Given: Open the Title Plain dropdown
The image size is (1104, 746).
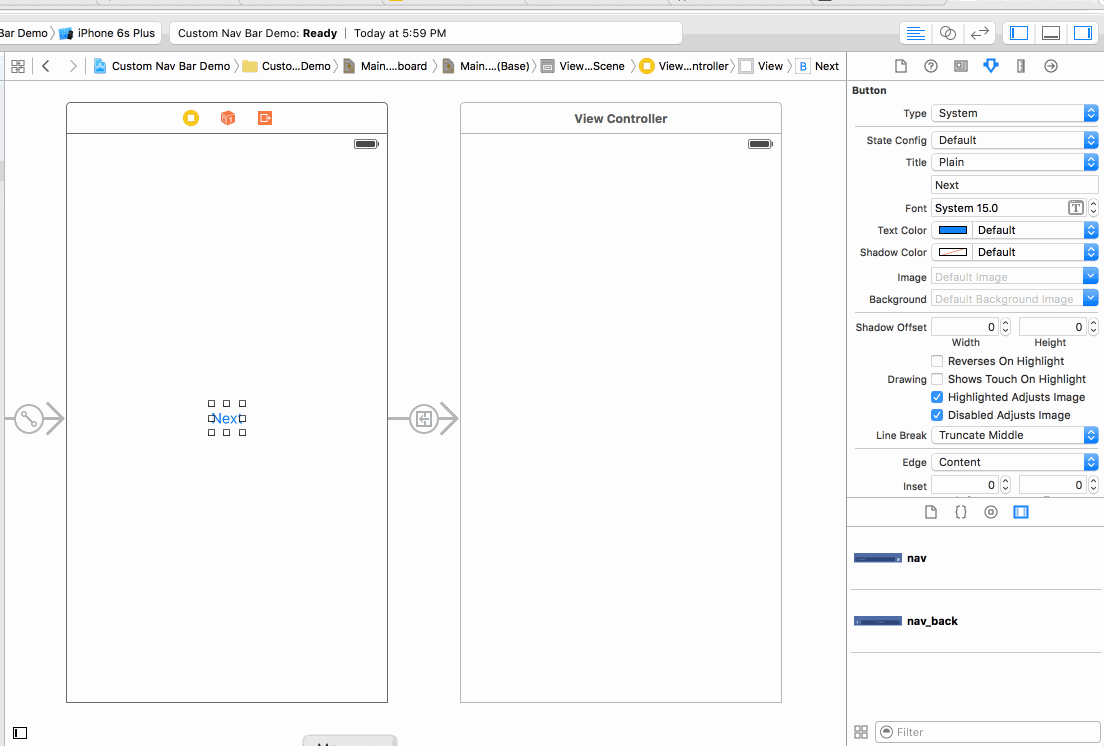Looking at the screenshot, I should coord(1015,162).
